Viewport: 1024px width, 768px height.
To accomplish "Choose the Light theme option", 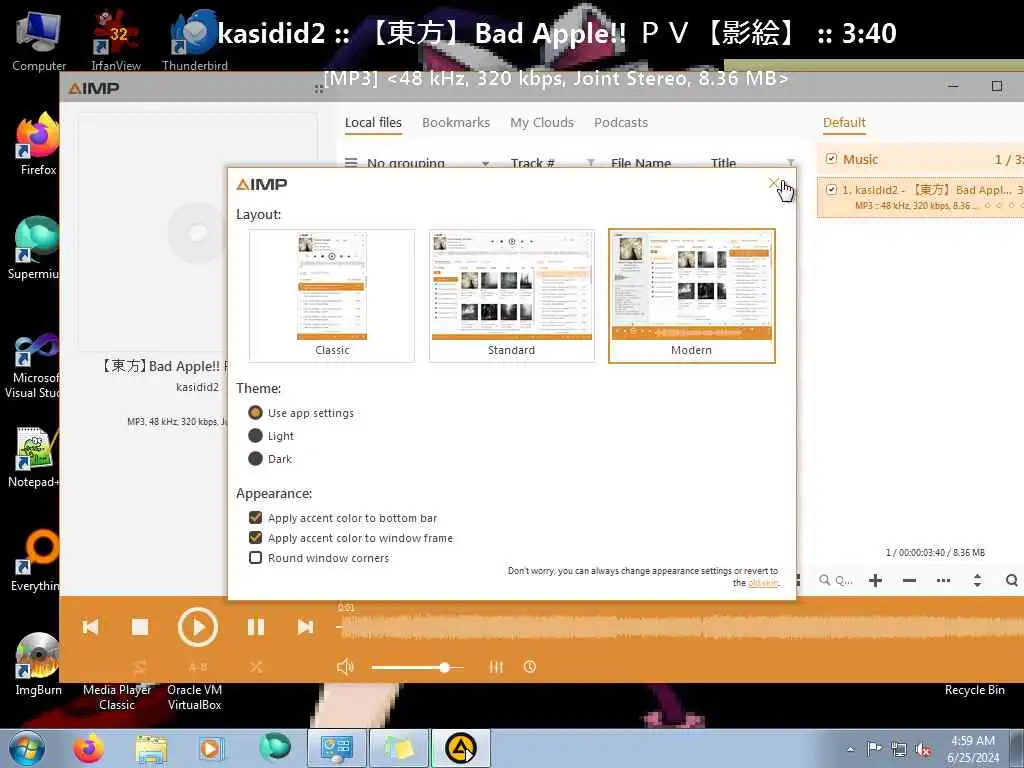I will tap(271, 436).
